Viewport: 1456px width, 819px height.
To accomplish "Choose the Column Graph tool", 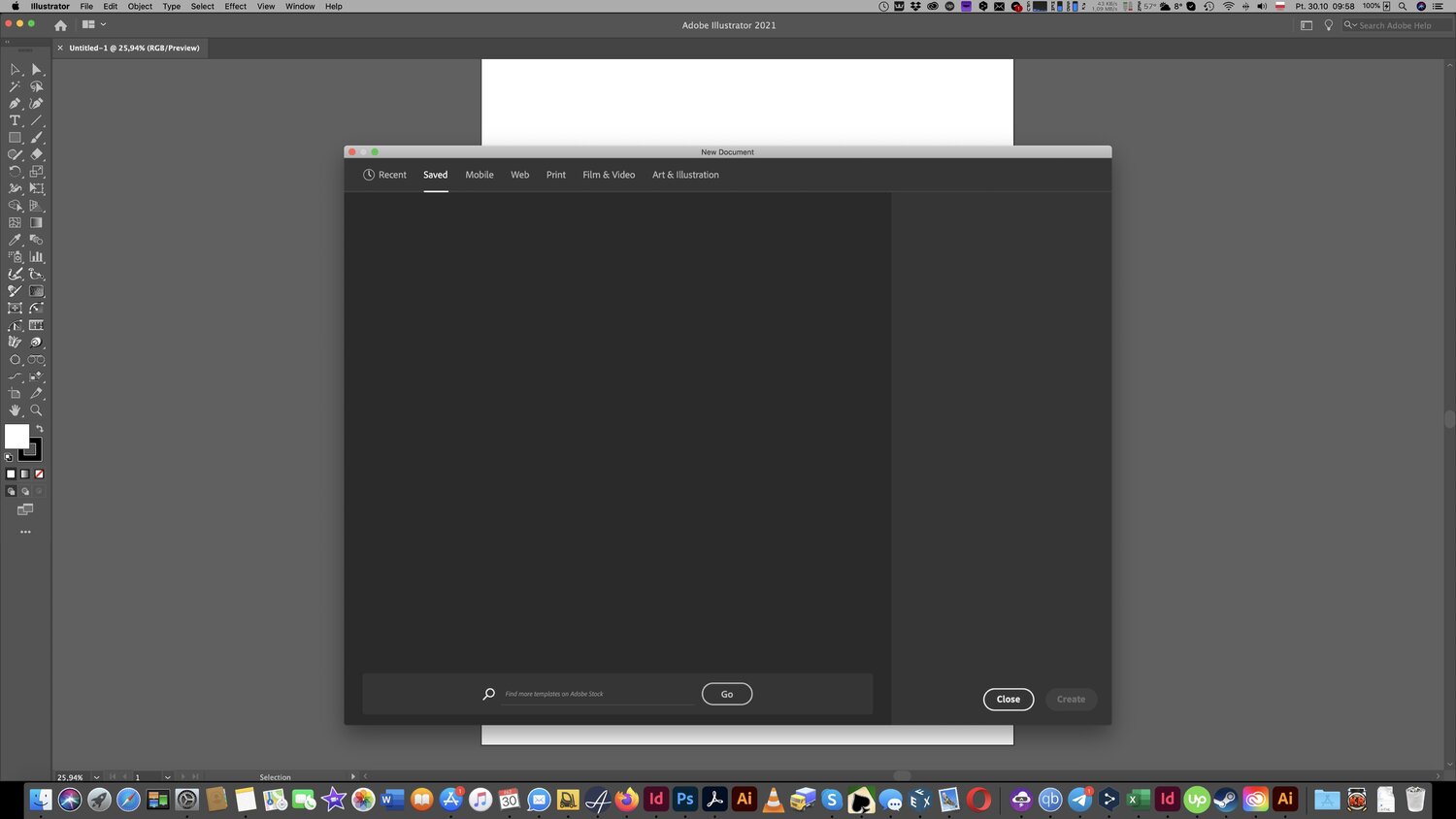I will (x=37, y=257).
